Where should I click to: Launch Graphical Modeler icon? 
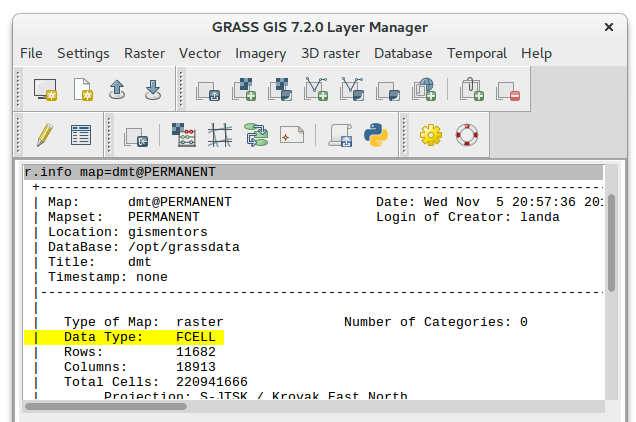click(x=256, y=135)
